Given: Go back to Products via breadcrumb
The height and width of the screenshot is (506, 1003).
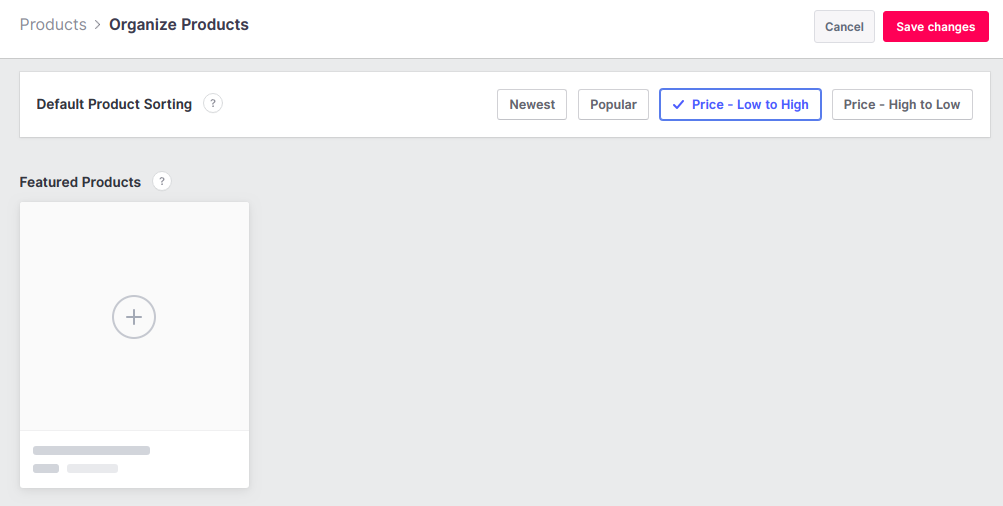Looking at the screenshot, I should point(53,25).
